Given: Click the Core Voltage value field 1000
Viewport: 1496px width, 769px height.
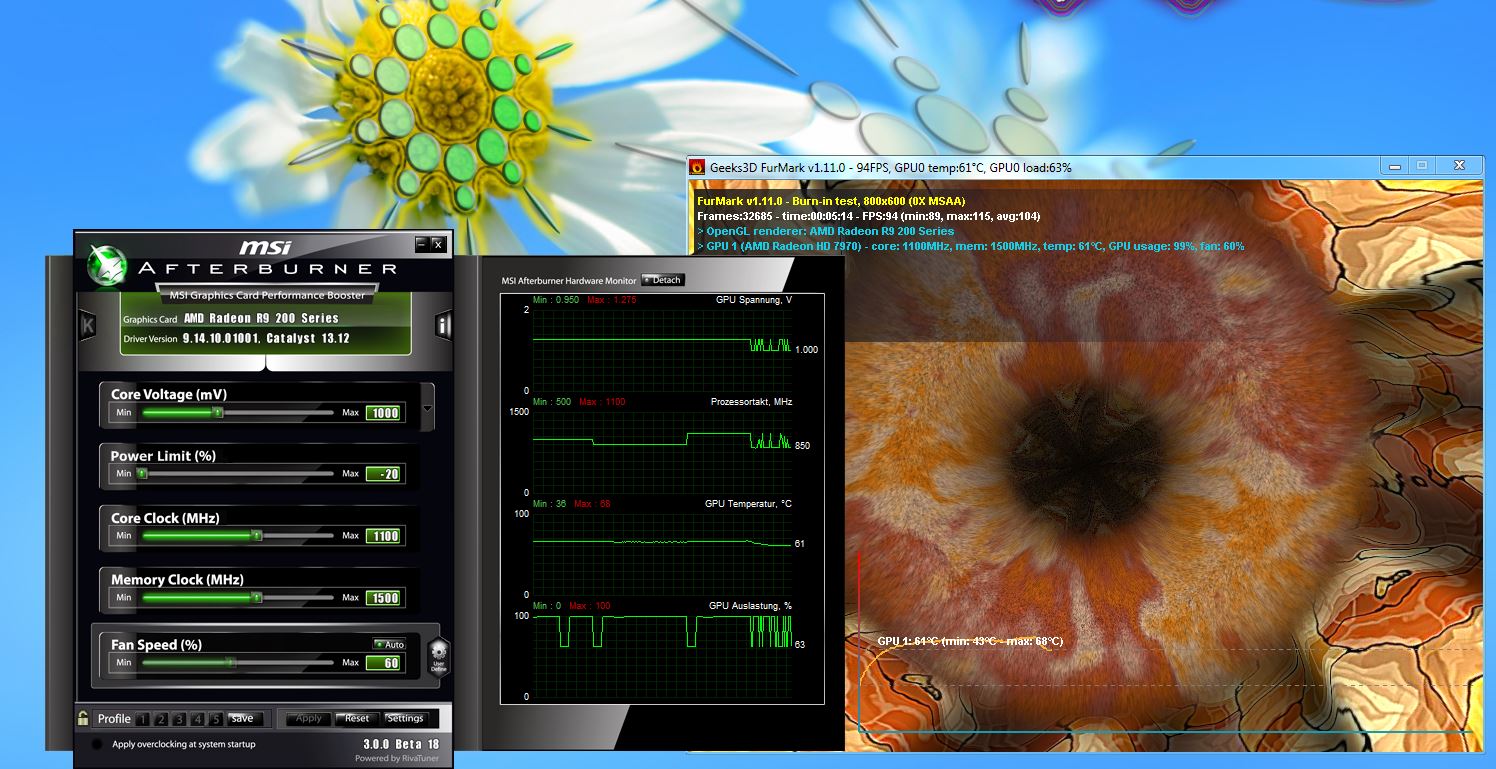Looking at the screenshot, I should click(x=383, y=413).
